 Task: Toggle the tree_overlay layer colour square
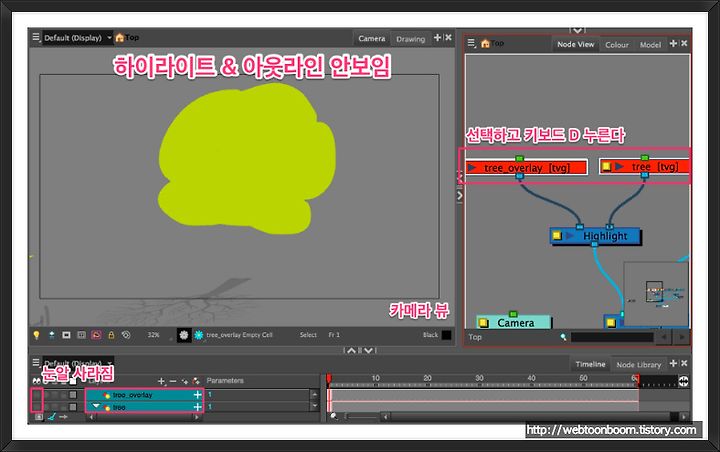point(73,395)
